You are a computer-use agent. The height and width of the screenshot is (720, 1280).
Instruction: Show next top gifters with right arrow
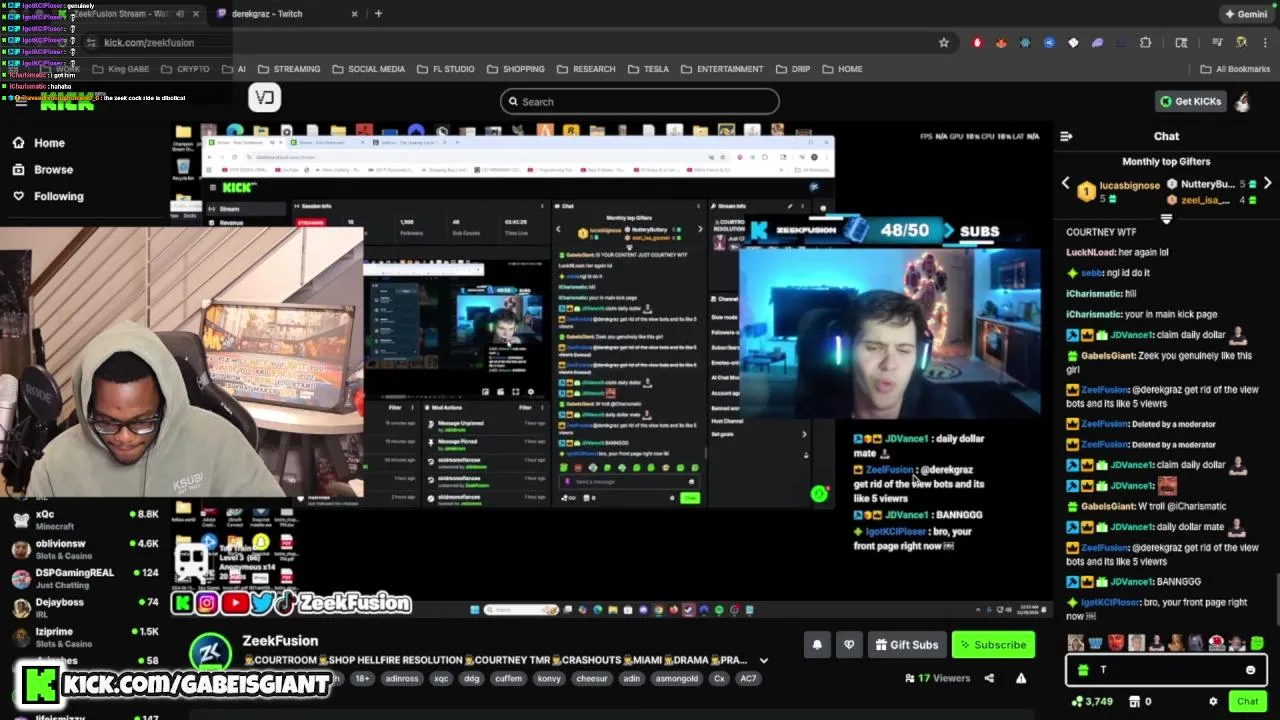point(1267,184)
